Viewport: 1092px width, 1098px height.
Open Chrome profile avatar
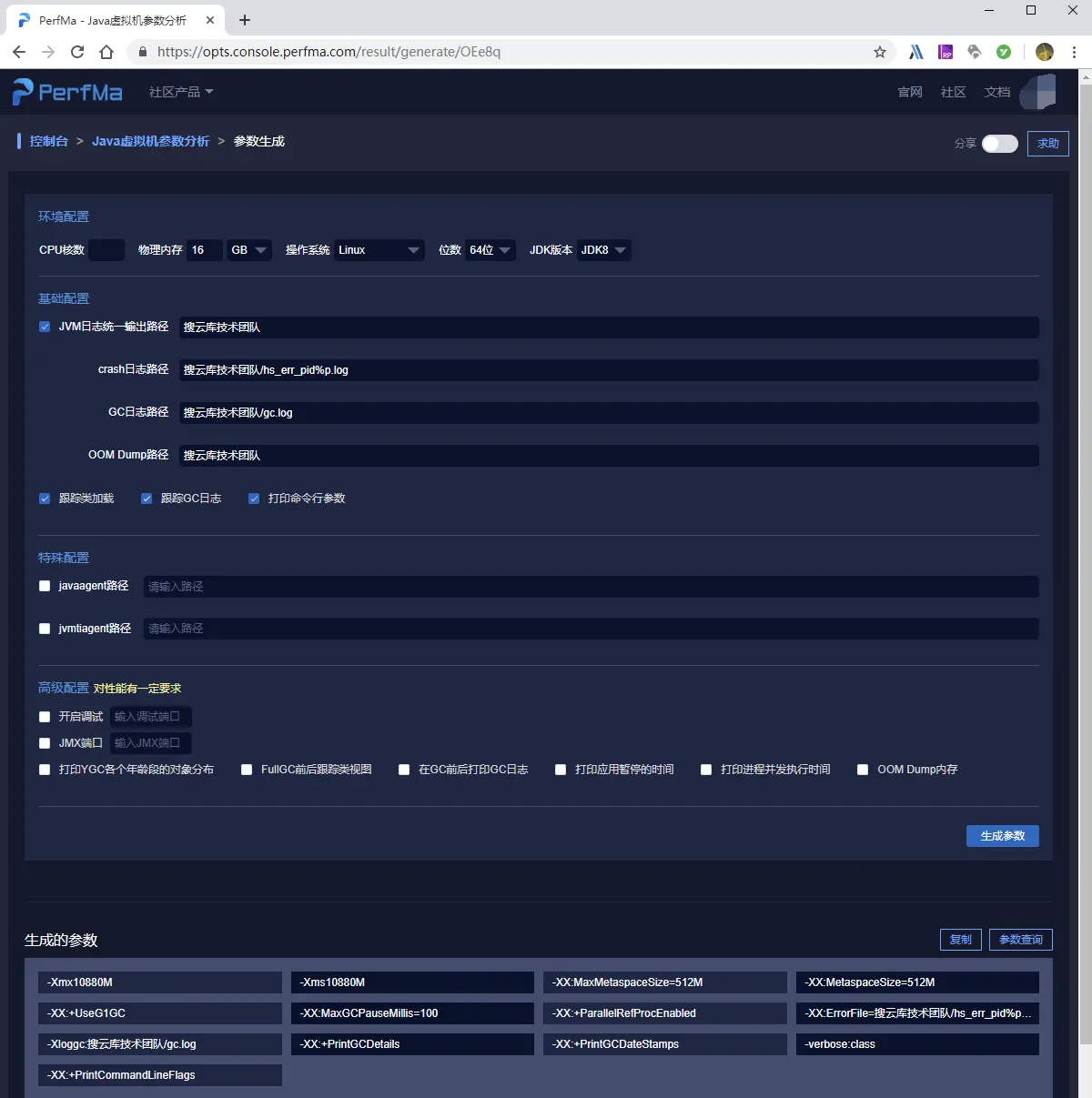pos(1045,52)
